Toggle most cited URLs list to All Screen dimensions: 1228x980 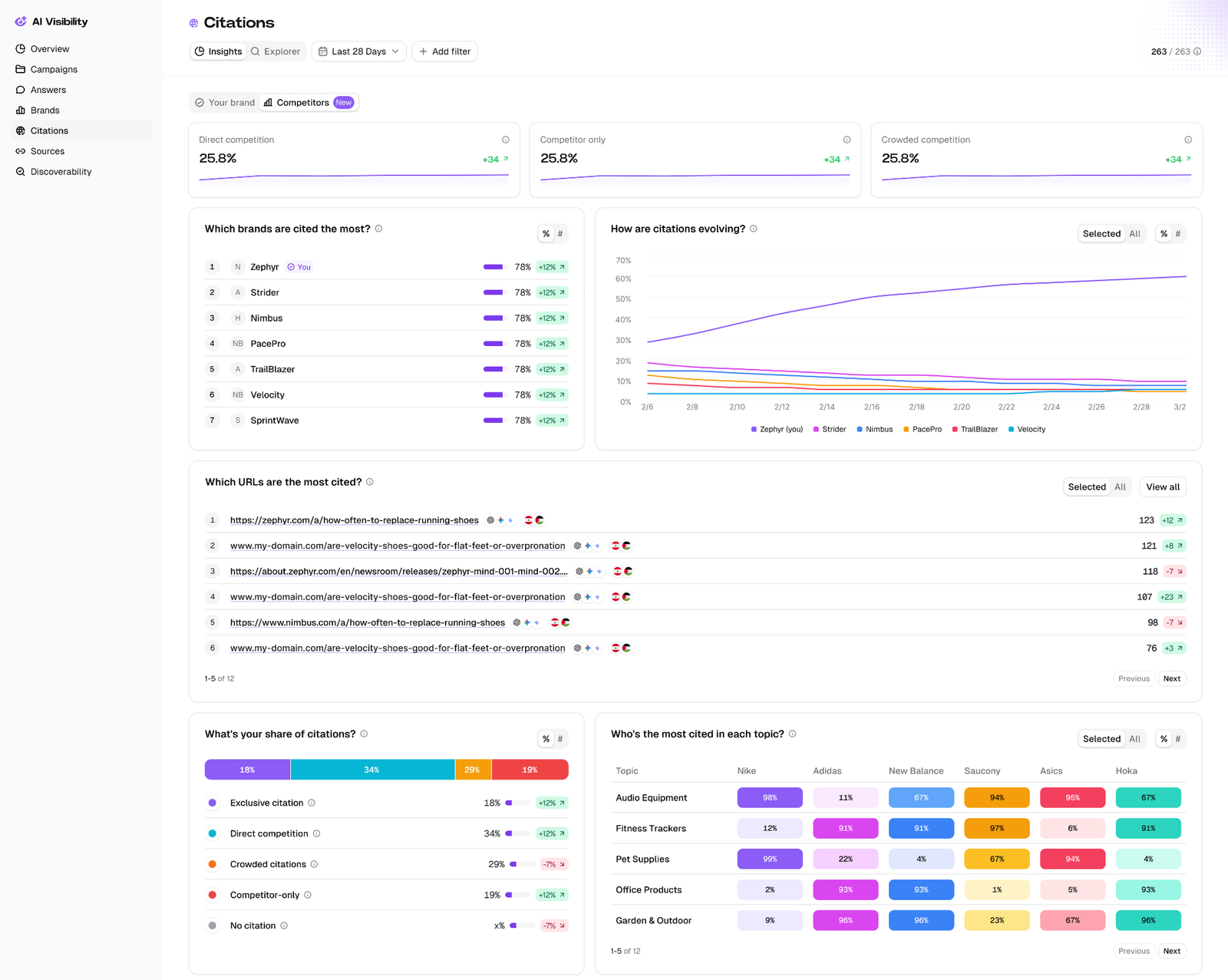pos(1121,487)
